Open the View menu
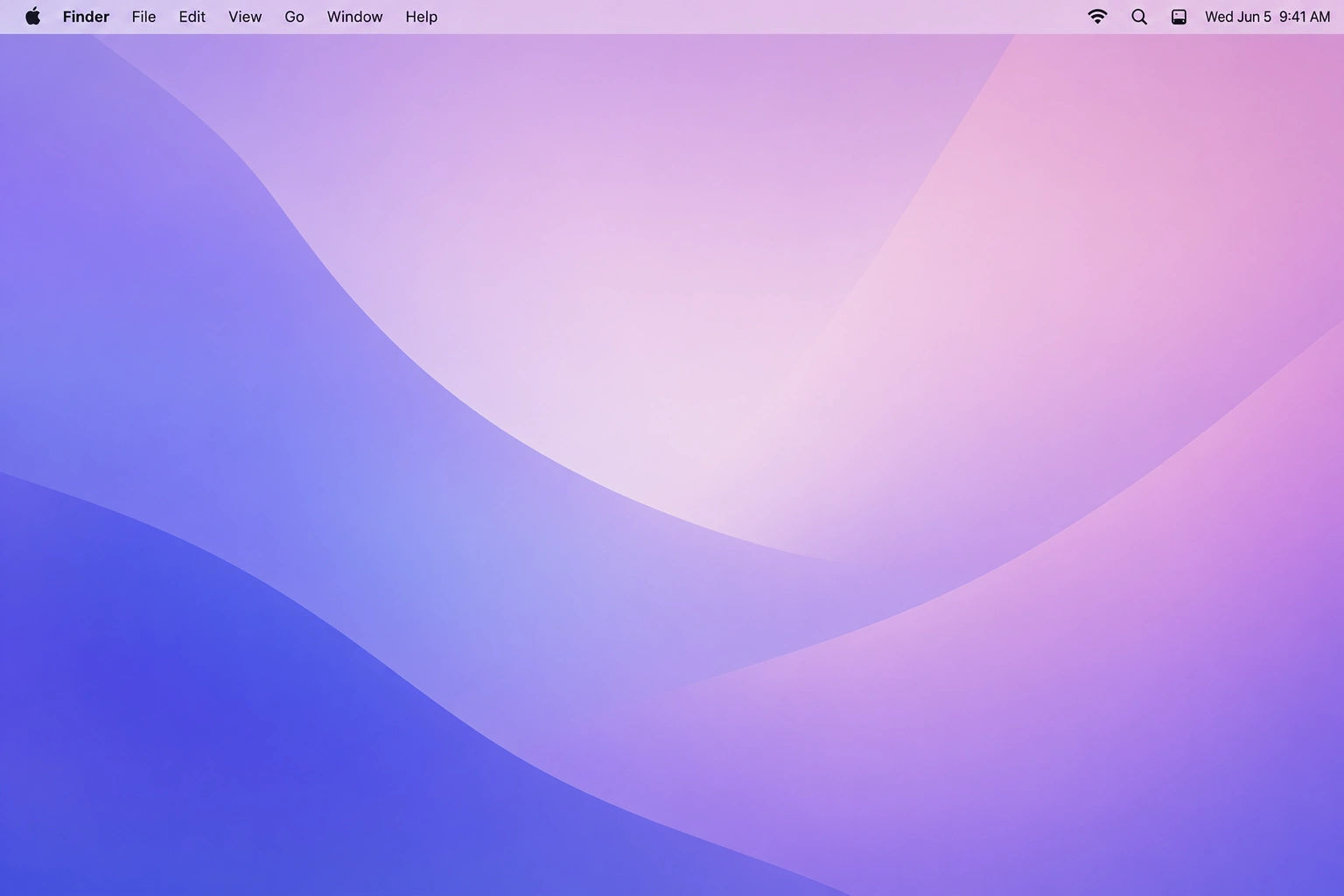Image resolution: width=1344 pixels, height=896 pixels. click(245, 17)
